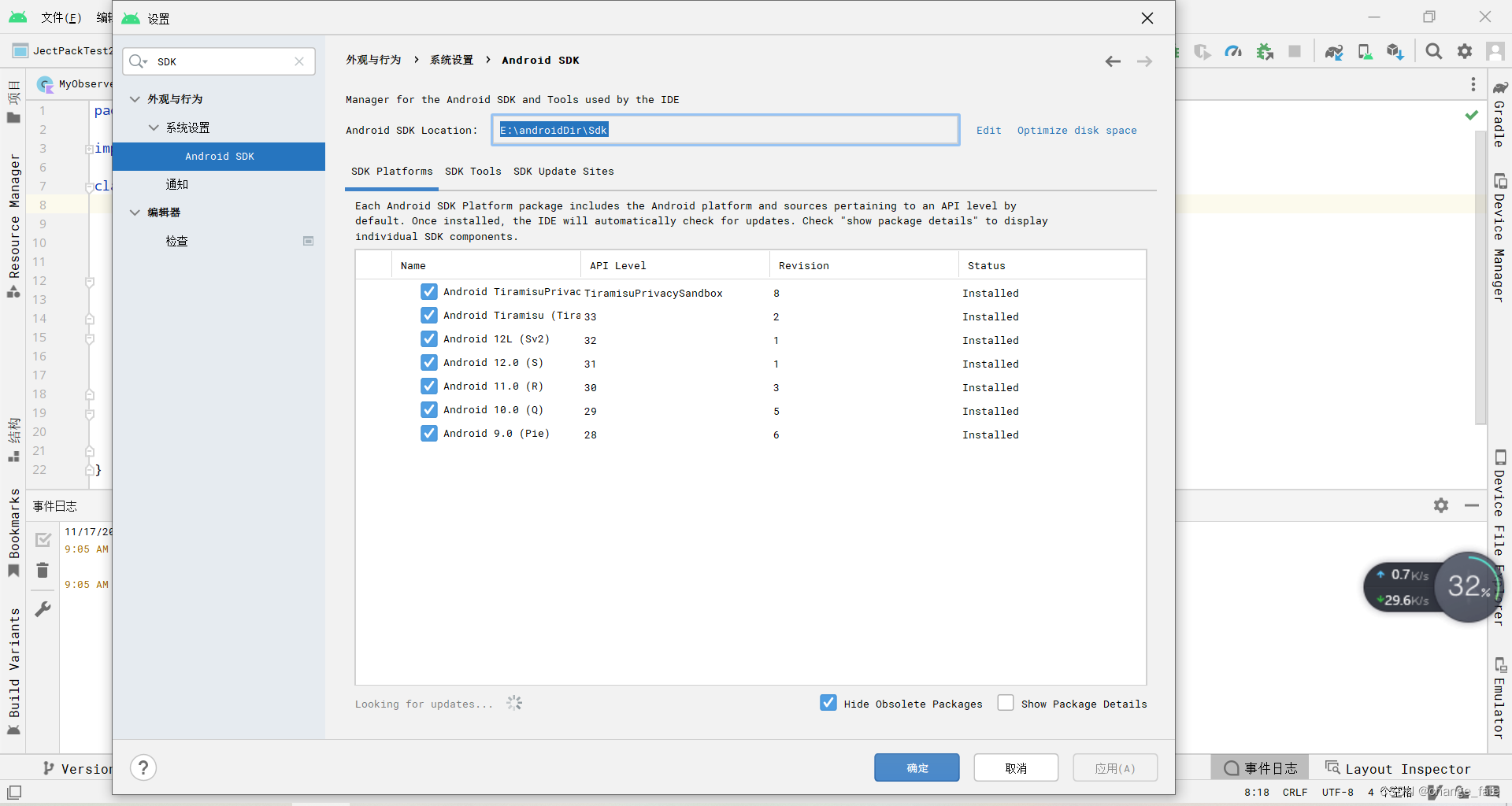Viewport: 1512px width, 806px height.
Task: Open search options dropdown in SDK search
Action: point(139,61)
